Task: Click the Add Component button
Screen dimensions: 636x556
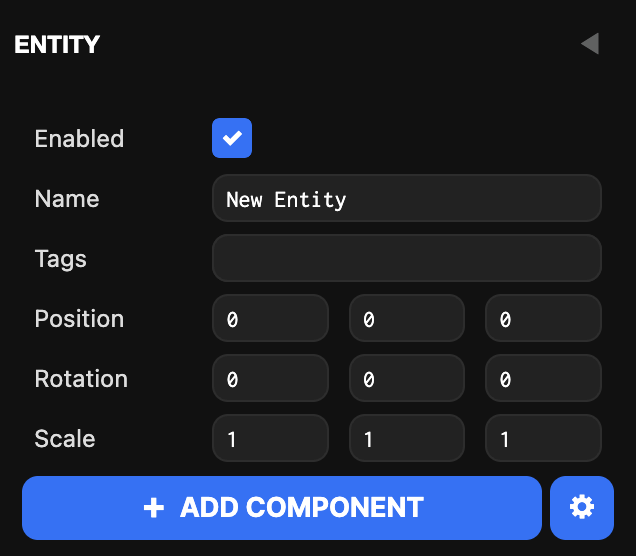Action: [x=282, y=508]
